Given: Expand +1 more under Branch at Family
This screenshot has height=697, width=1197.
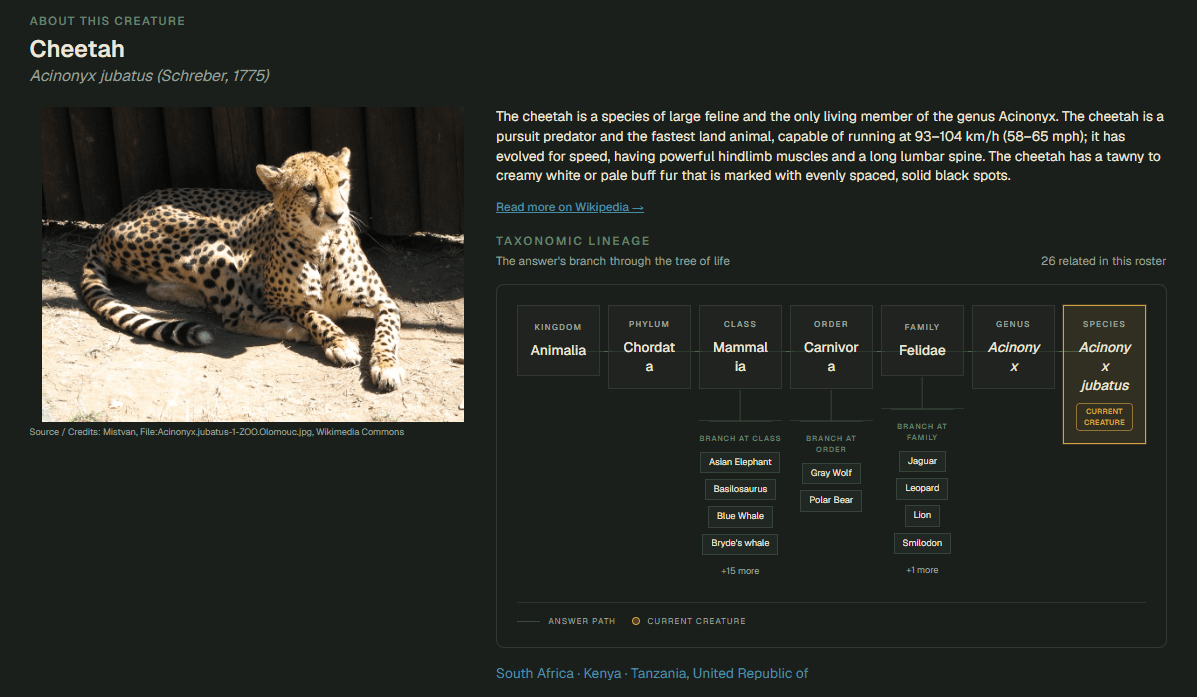Looking at the screenshot, I should coord(922,570).
